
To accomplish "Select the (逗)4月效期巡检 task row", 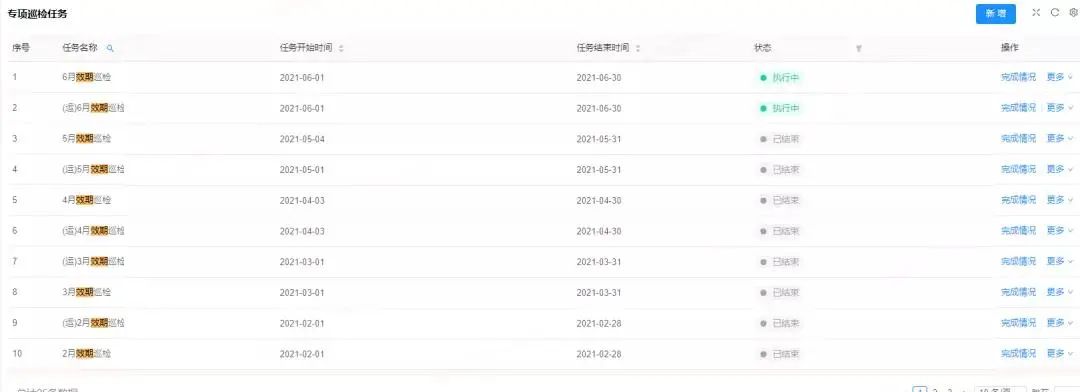I will [540, 231].
